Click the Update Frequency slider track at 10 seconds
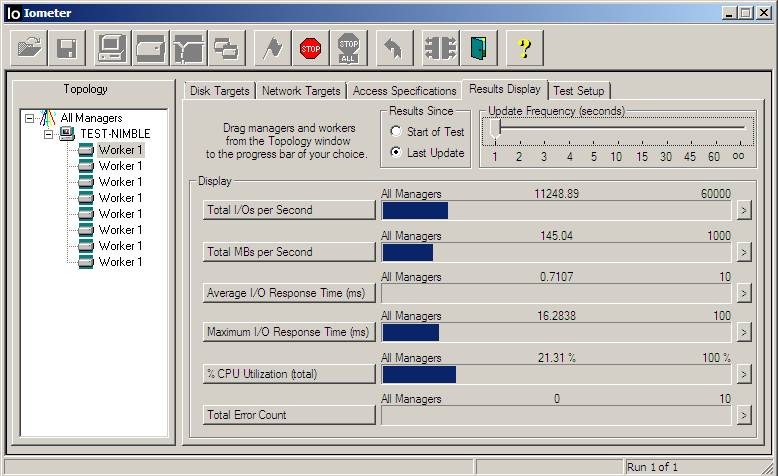The image size is (778, 476). [616, 128]
